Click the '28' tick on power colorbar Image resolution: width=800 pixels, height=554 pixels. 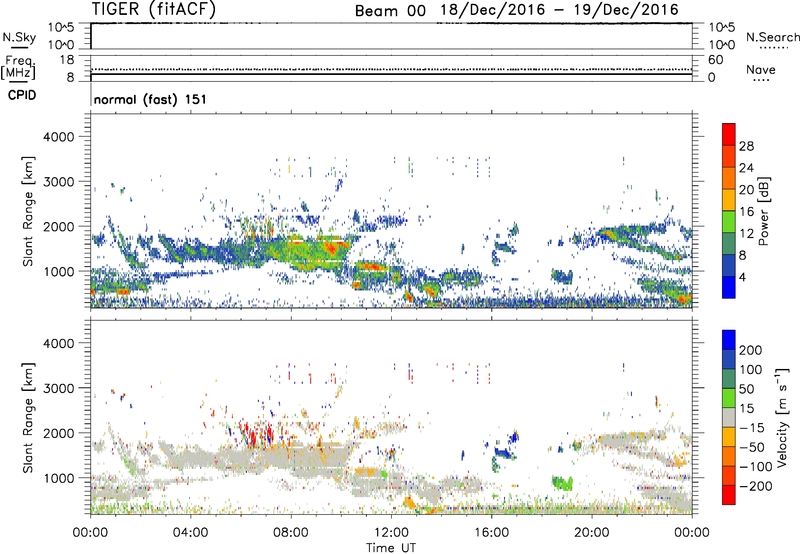(746, 146)
